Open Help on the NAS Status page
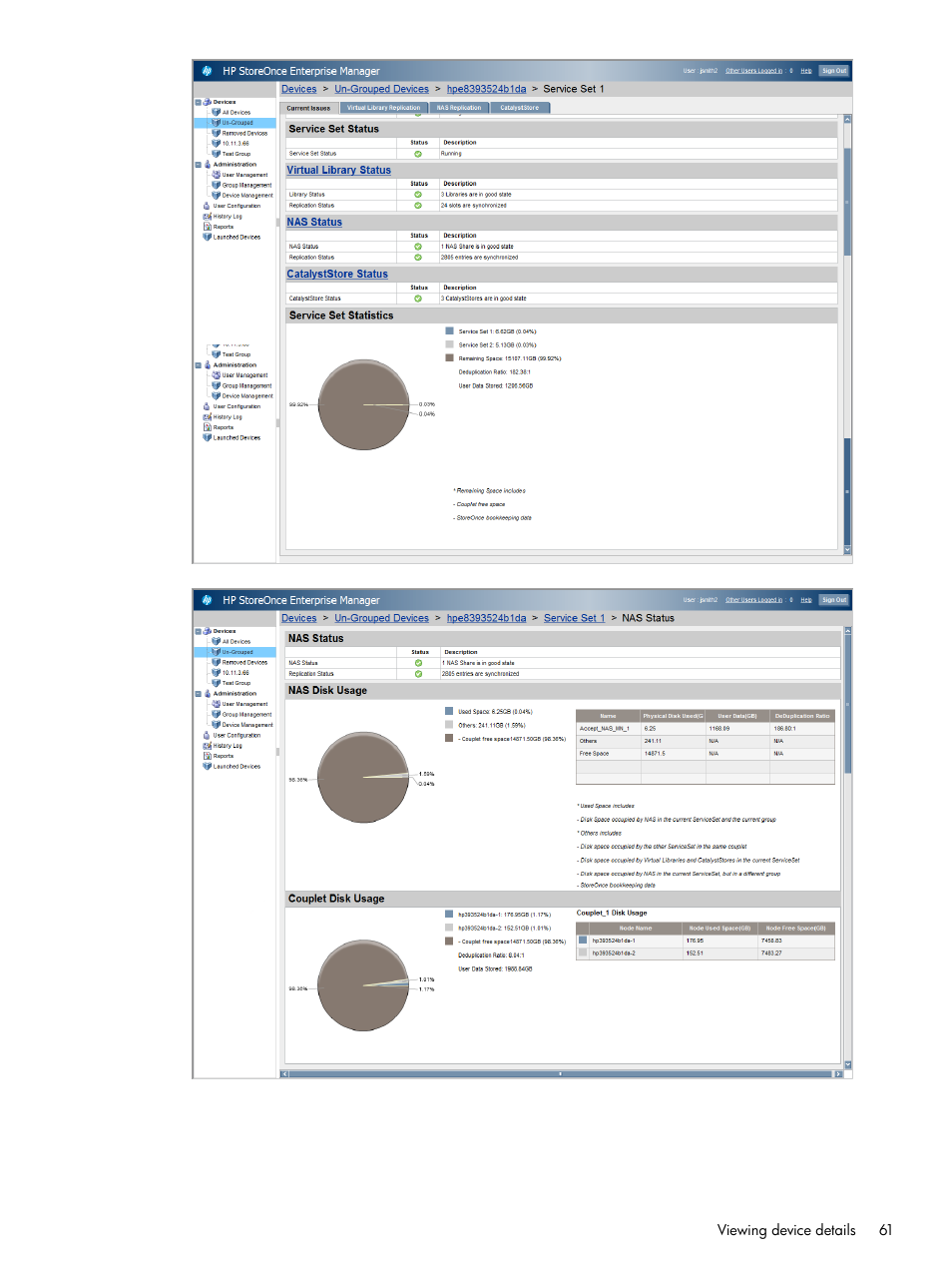Image resolution: width=952 pixels, height=1269 pixels. (x=805, y=600)
